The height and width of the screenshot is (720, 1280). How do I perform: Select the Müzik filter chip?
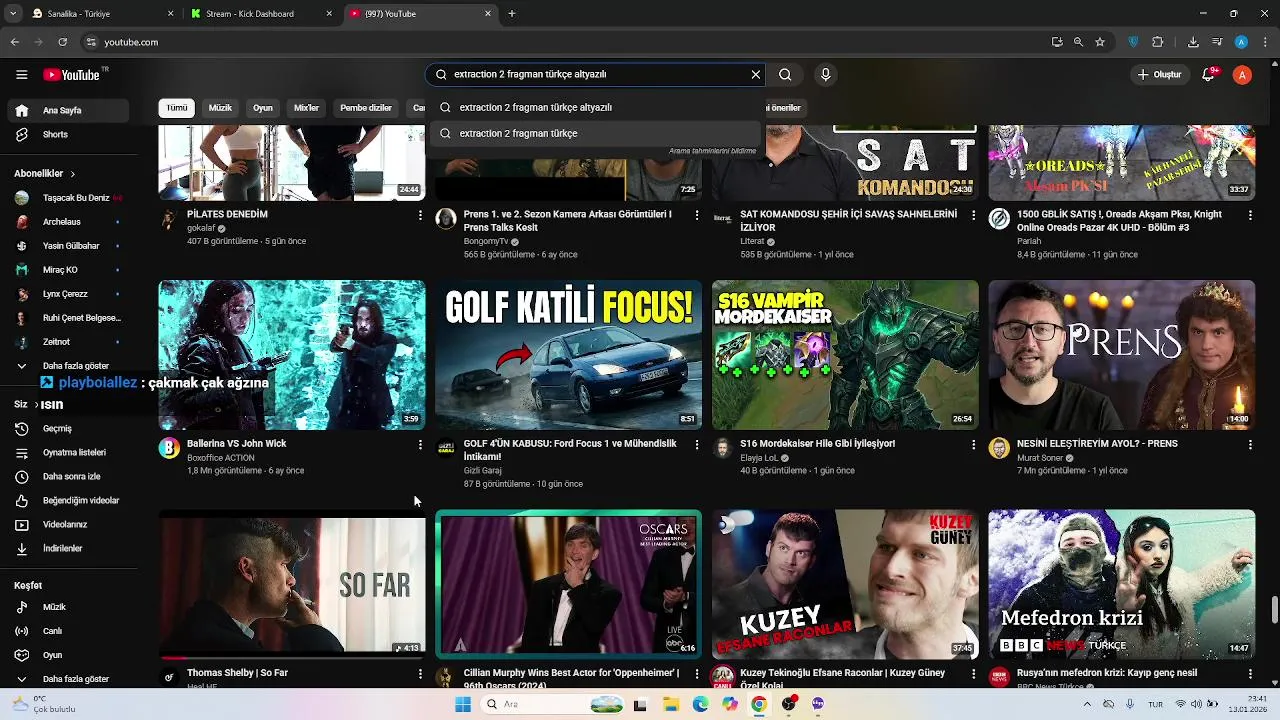(x=220, y=108)
